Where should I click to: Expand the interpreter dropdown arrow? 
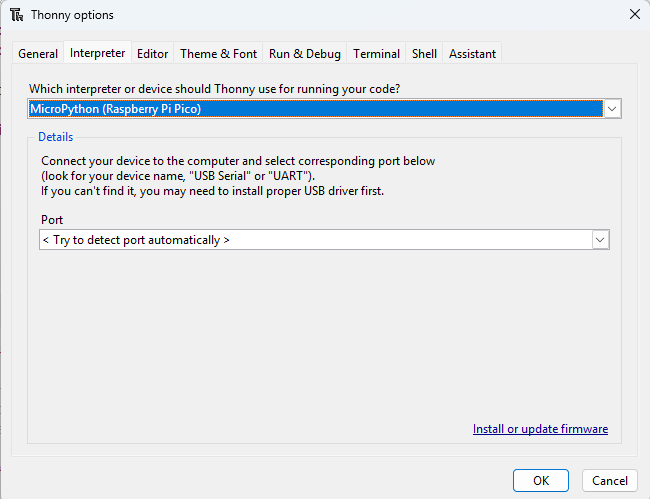pos(613,108)
